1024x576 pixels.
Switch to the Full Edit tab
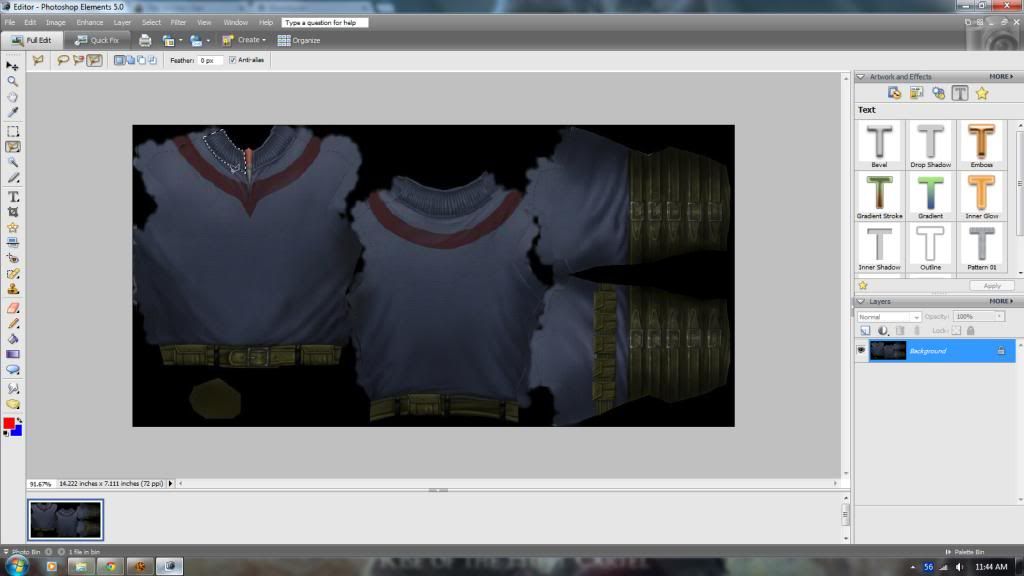tap(31, 40)
